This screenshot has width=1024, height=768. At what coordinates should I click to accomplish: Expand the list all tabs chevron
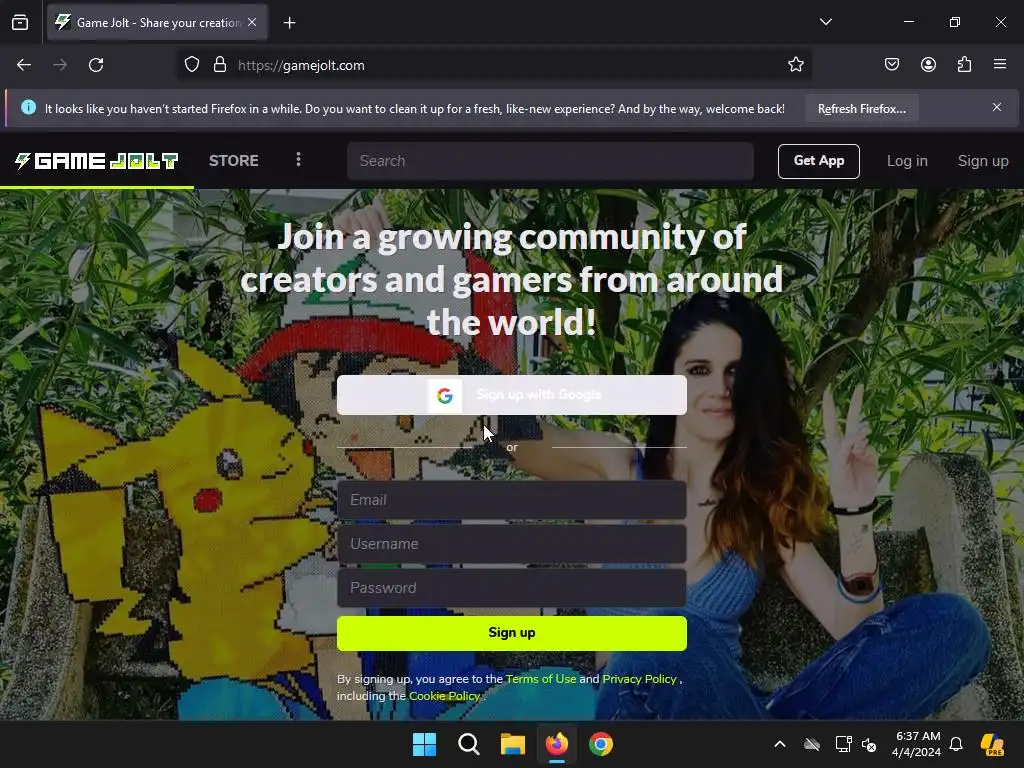825,22
